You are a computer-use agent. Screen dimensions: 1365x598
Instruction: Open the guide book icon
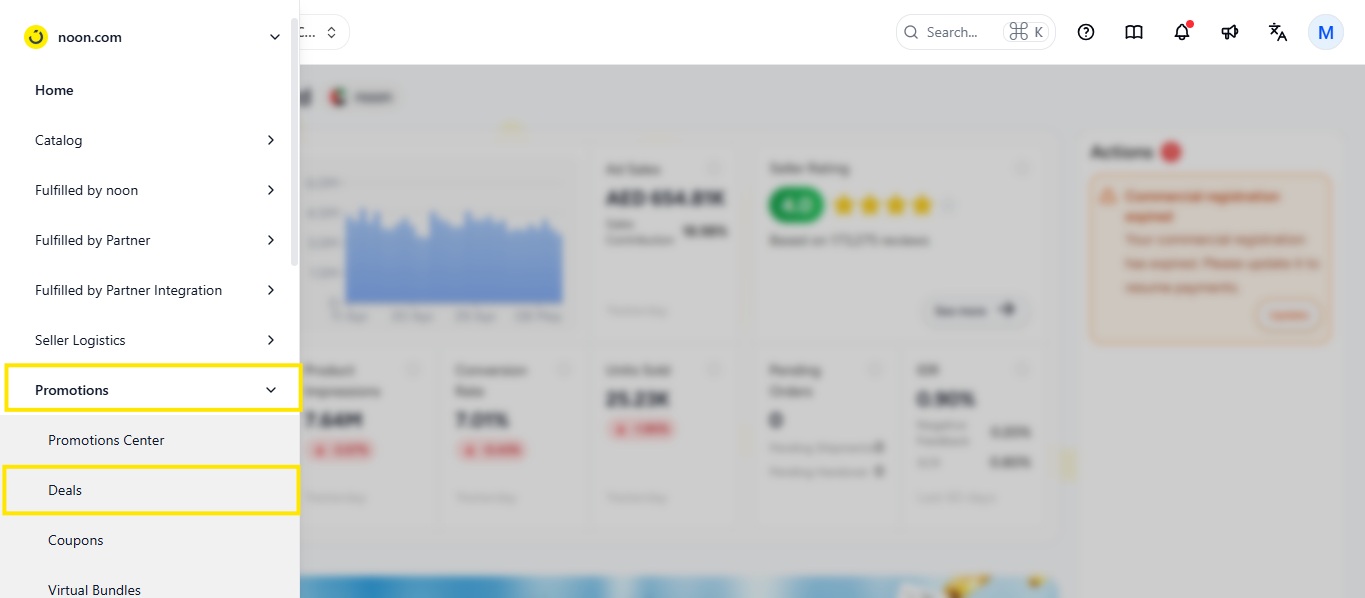pos(1134,32)
